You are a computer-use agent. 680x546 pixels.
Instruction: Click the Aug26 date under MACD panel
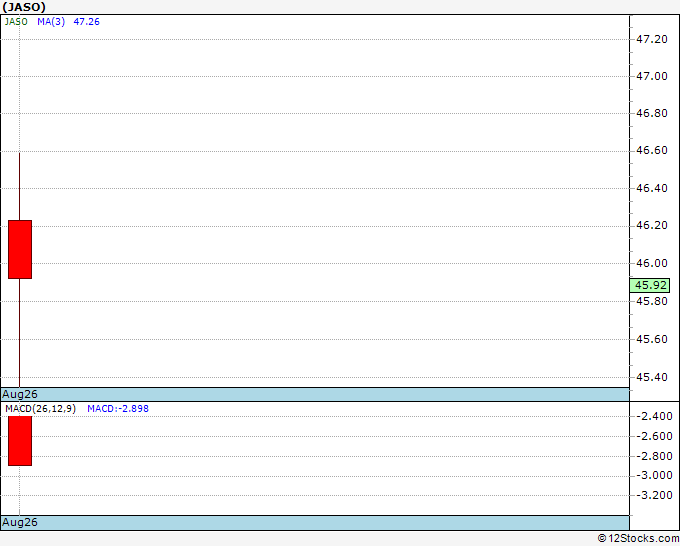(20, 522)
